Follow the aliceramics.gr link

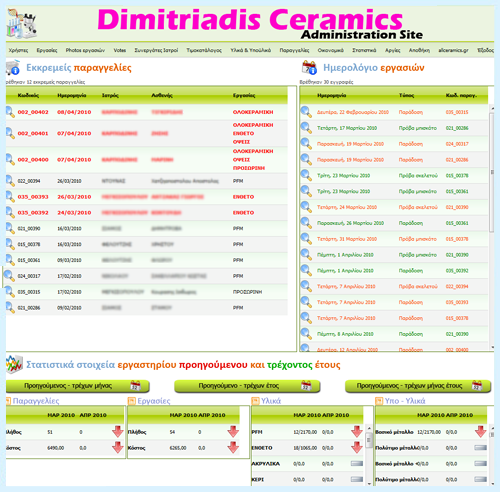click(x=453, y=50)
